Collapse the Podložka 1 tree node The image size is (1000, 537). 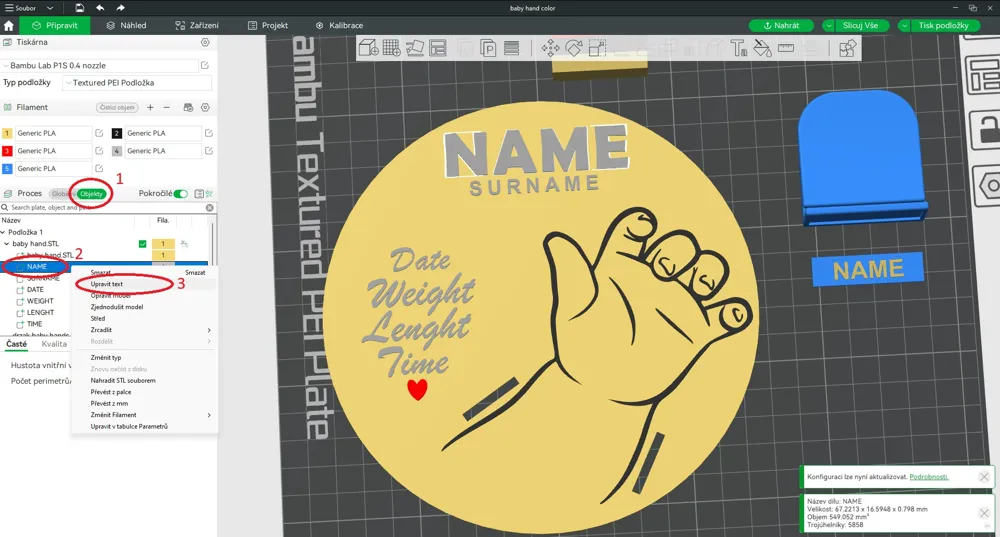click(x=3, y=232)
